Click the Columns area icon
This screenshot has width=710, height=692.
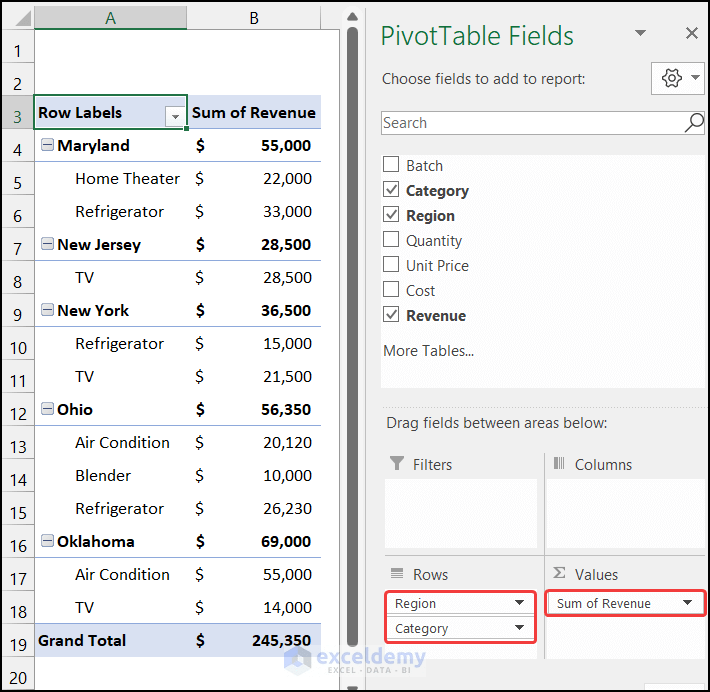[559, 463]
